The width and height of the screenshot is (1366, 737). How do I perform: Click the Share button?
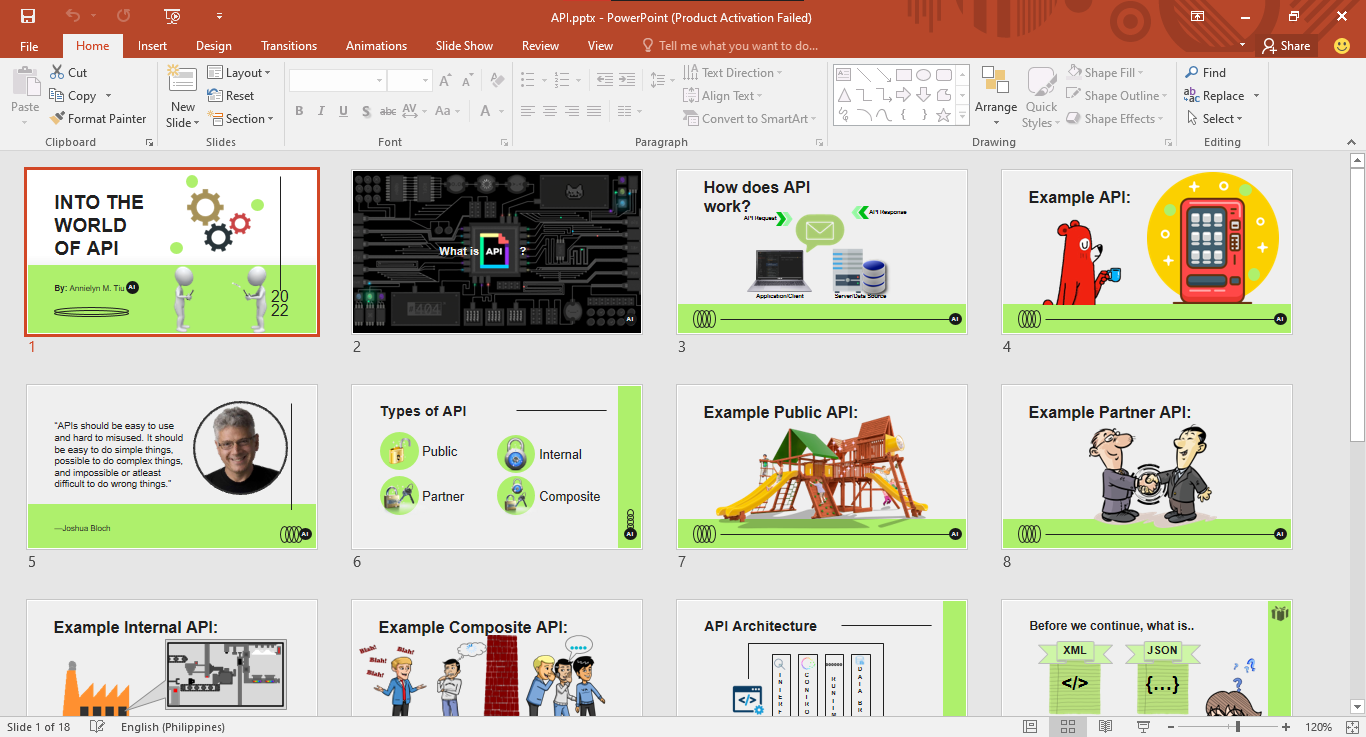[1286, 46]
